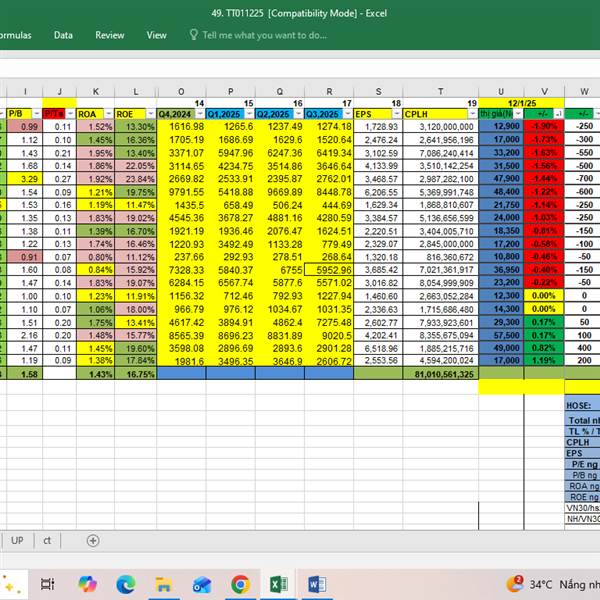Select the ROA cell 0.80%
This screenshot has height=600, width=600.
[x=96, y=257]
